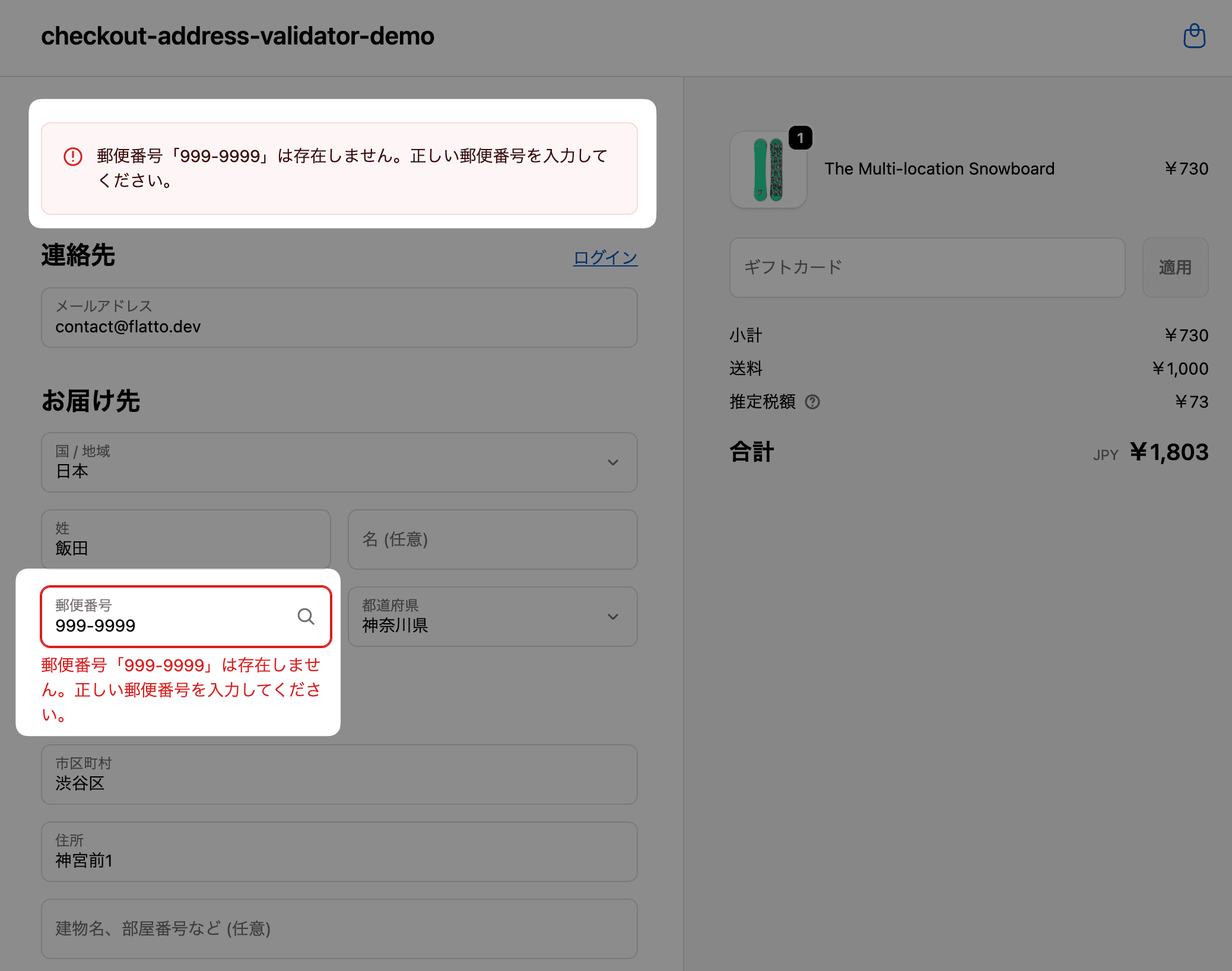The height and width of the screenshot is (971, 1232).
Task: Click the 名 (任意) first name field
Action: pos(492,540)
